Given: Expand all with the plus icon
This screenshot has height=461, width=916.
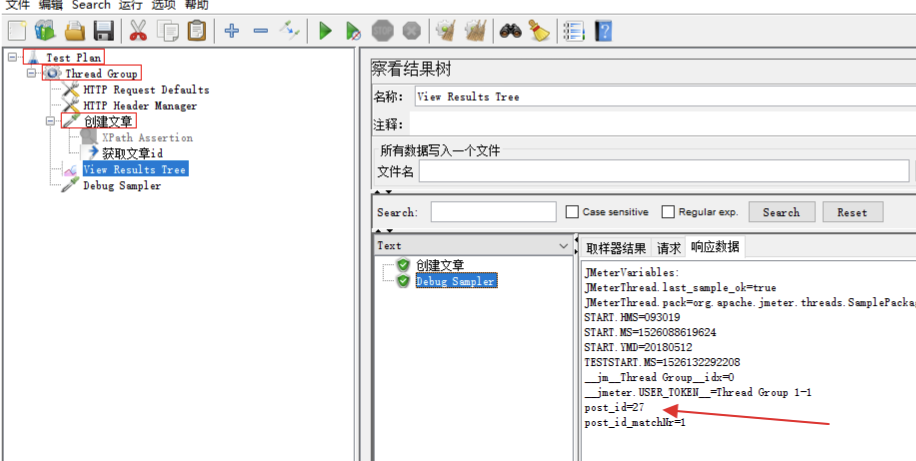Looking at the screenshot, I should tap(232, 30).
